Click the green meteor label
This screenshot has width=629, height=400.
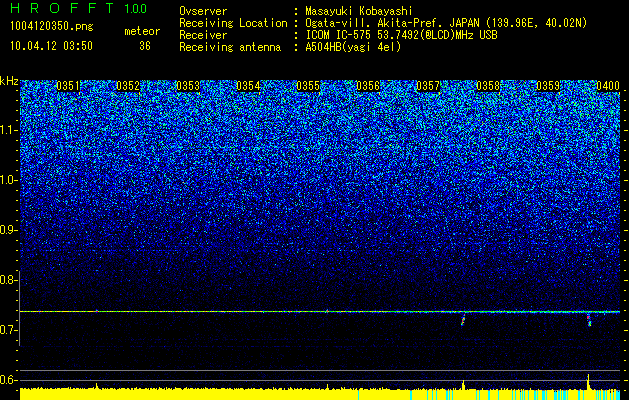(142, 31)
